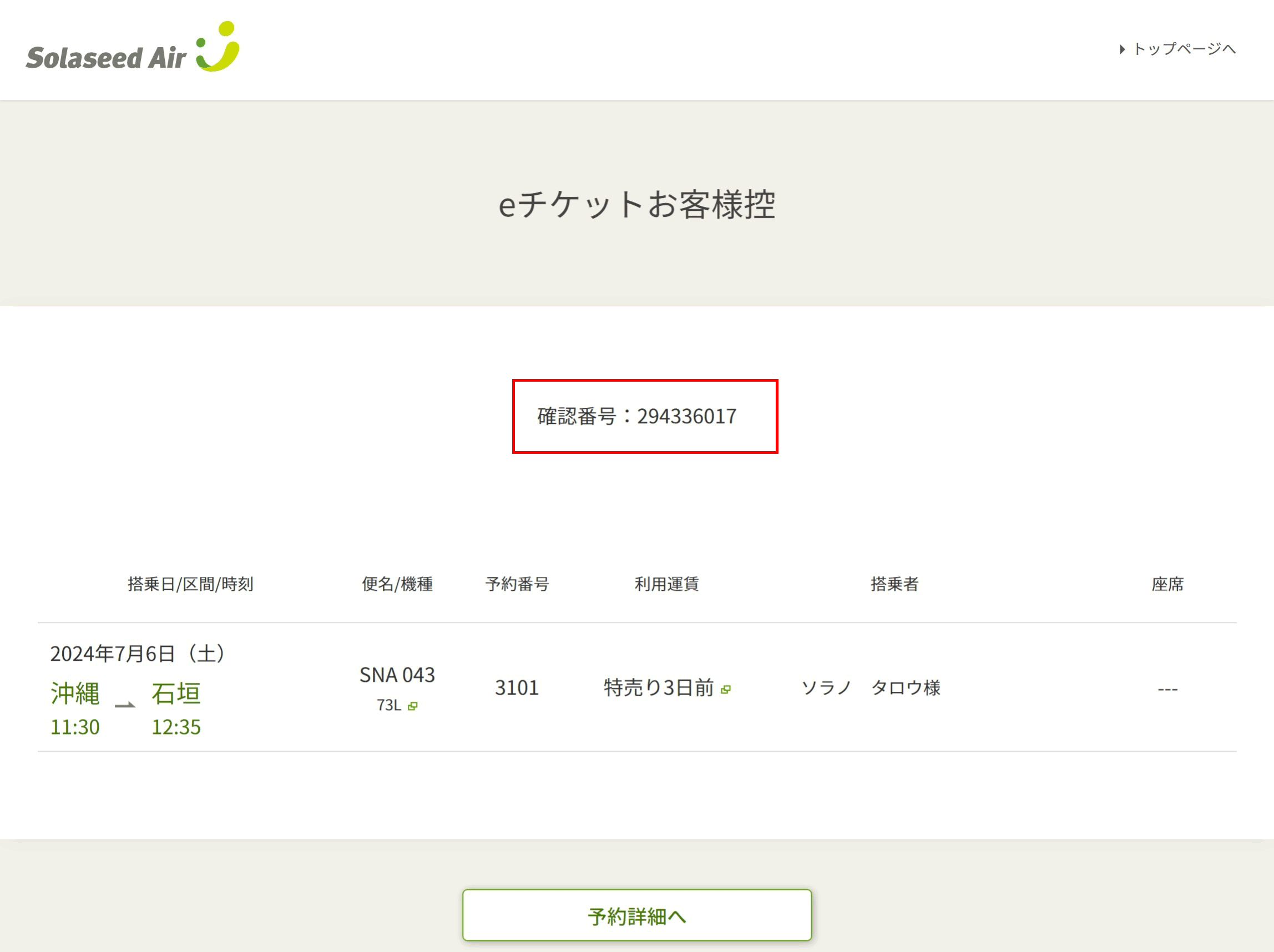Image resolution: width=1274 pixels, height=952 pixels.
Task: Expand details for the 特売り3日前 fare
Action: (658, 687)
